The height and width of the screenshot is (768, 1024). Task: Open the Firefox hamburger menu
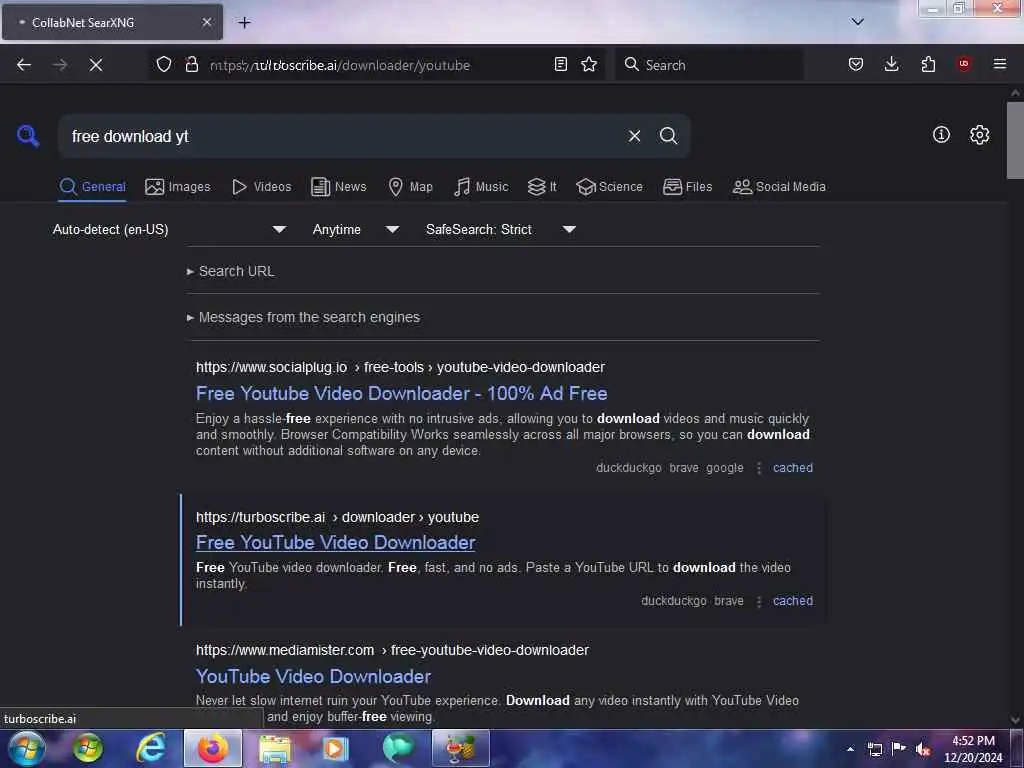(1000, 64)
